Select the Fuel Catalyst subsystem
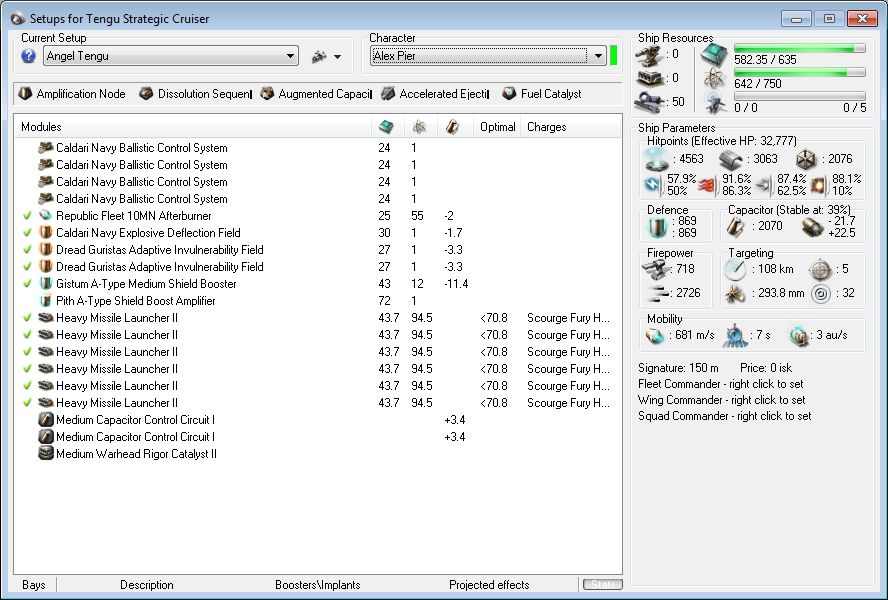The height and width of the screenshot is (600, 888). point(542,94)
